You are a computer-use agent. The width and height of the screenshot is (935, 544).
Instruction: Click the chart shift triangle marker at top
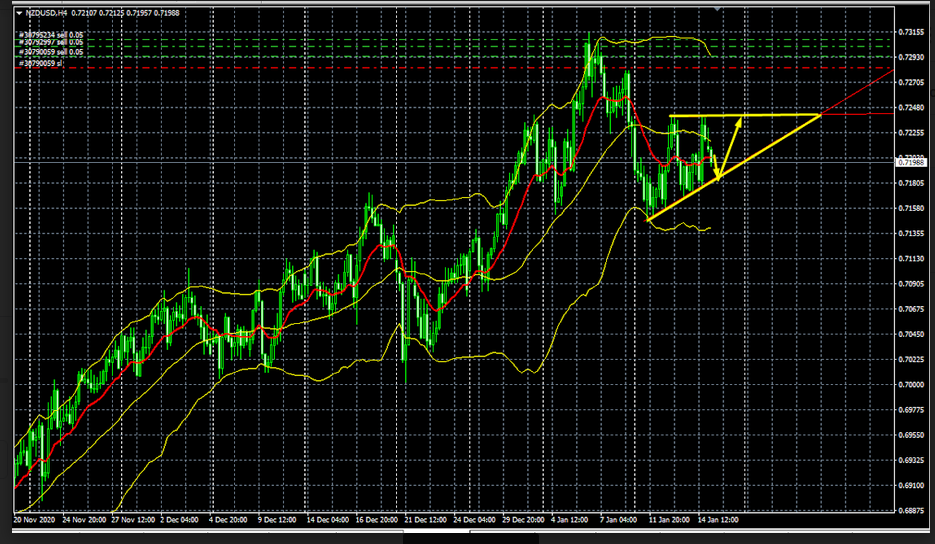718,6
